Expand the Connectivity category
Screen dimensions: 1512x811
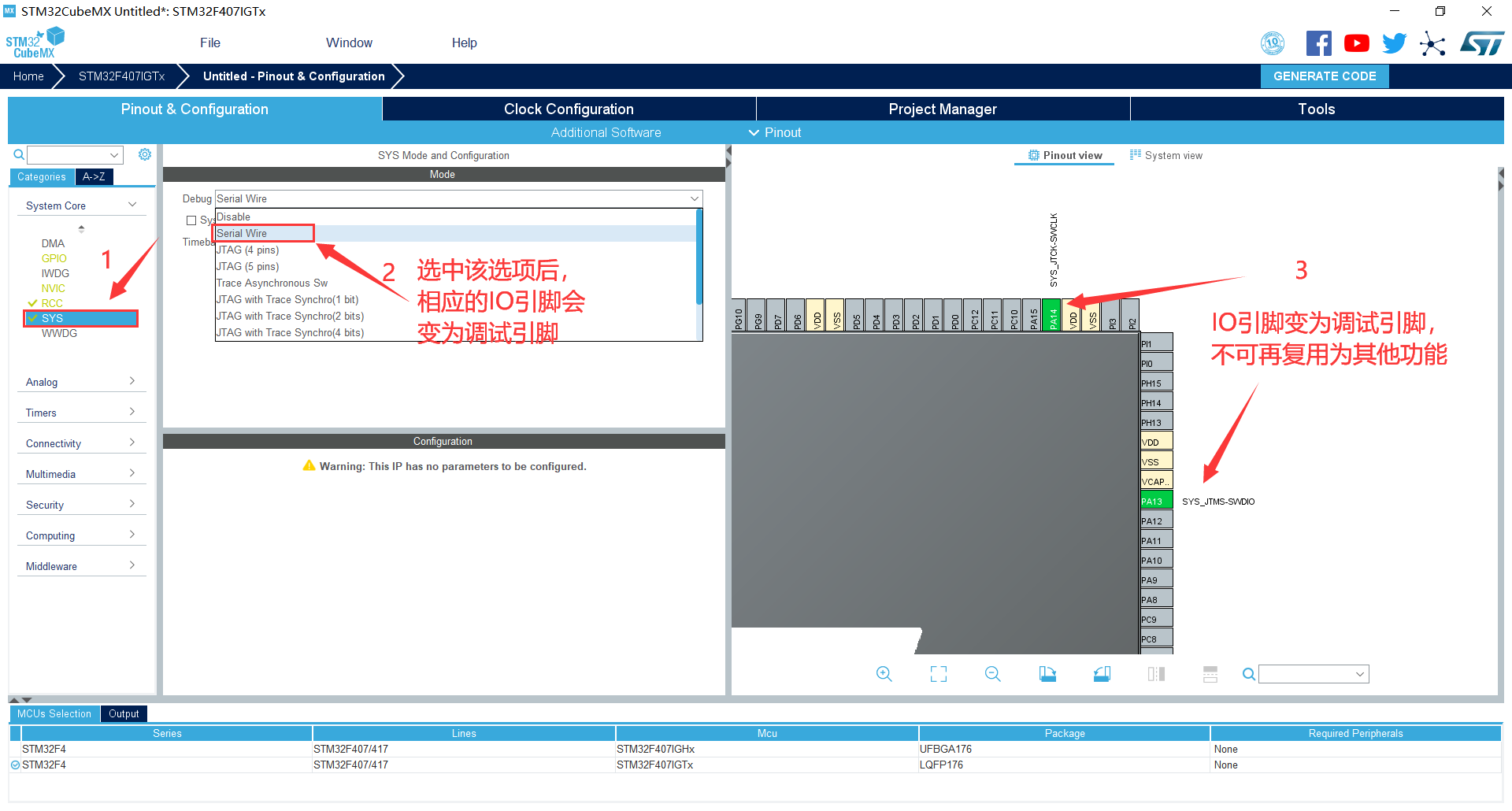click(x=80, y=443)
